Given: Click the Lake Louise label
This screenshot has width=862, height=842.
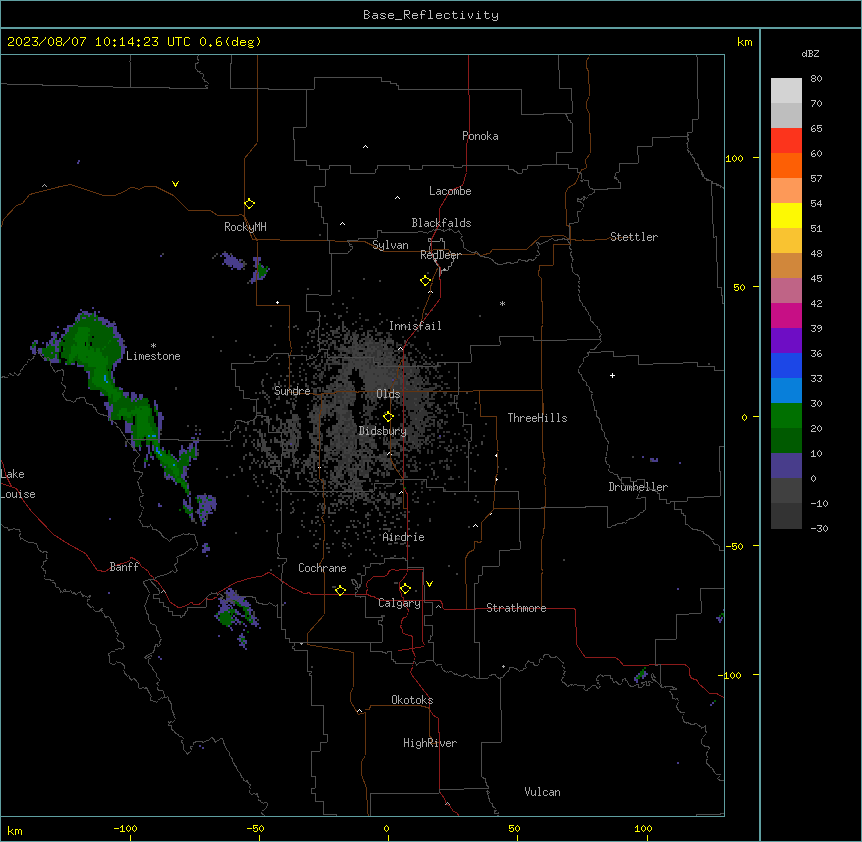Looking at the screenshot, I should click(x=18, y=484).
